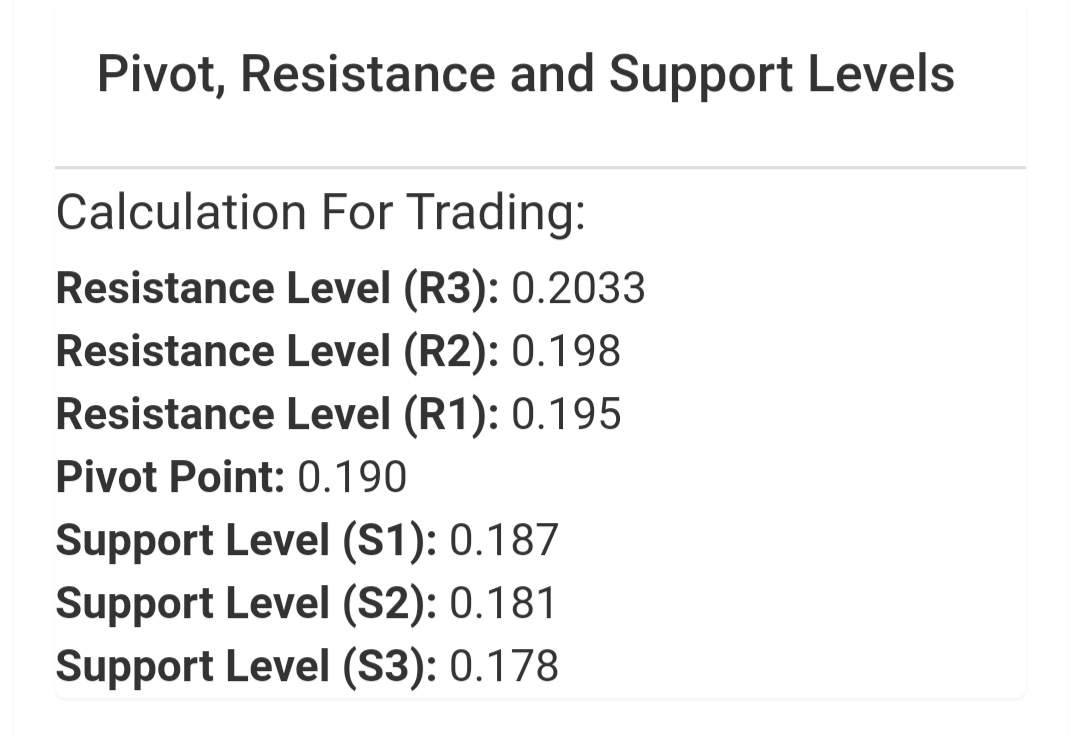1080x734 pixels.
Task: Click the Resistance Level (R3) label
Action: coord(278,289)
